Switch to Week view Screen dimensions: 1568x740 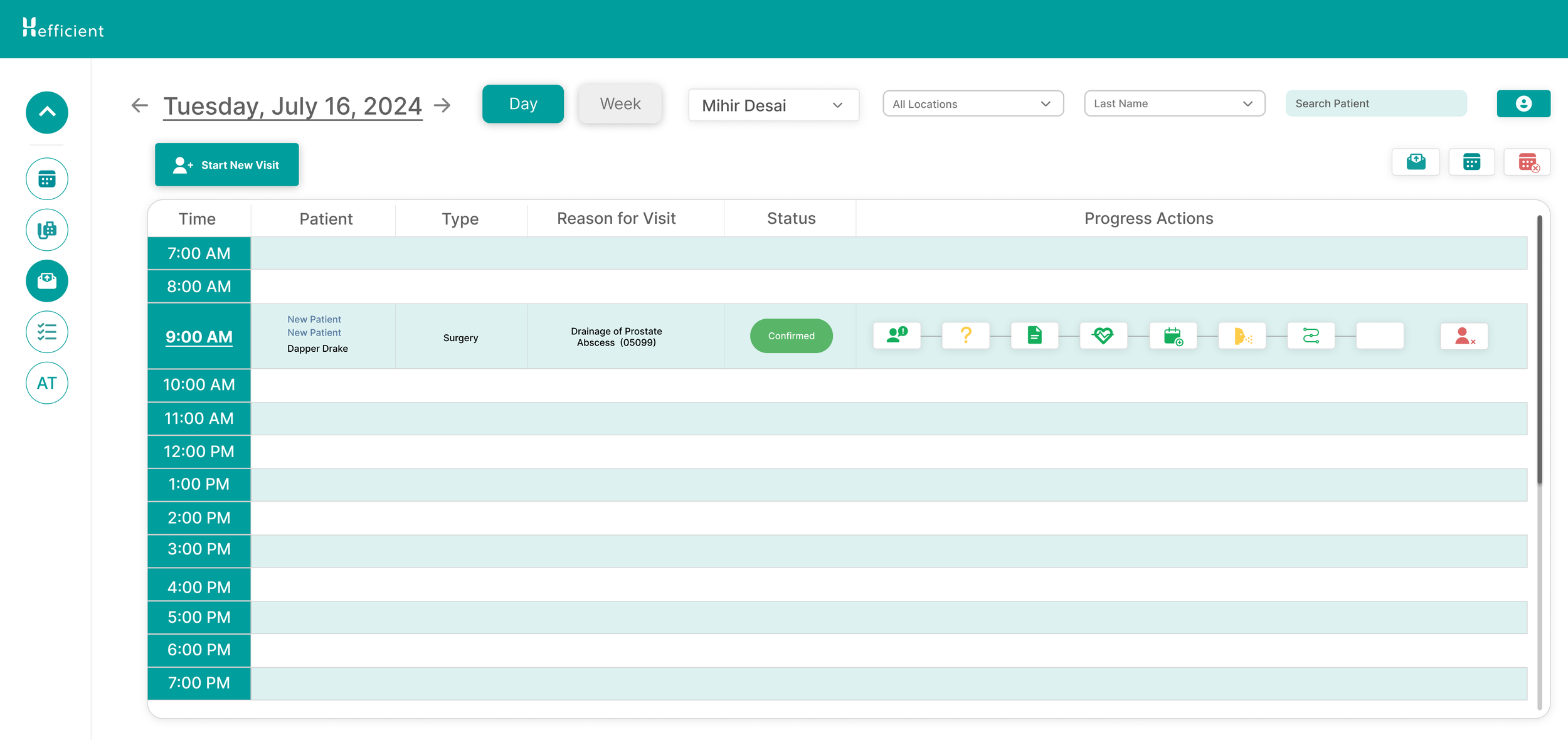(x=620, y=104)
